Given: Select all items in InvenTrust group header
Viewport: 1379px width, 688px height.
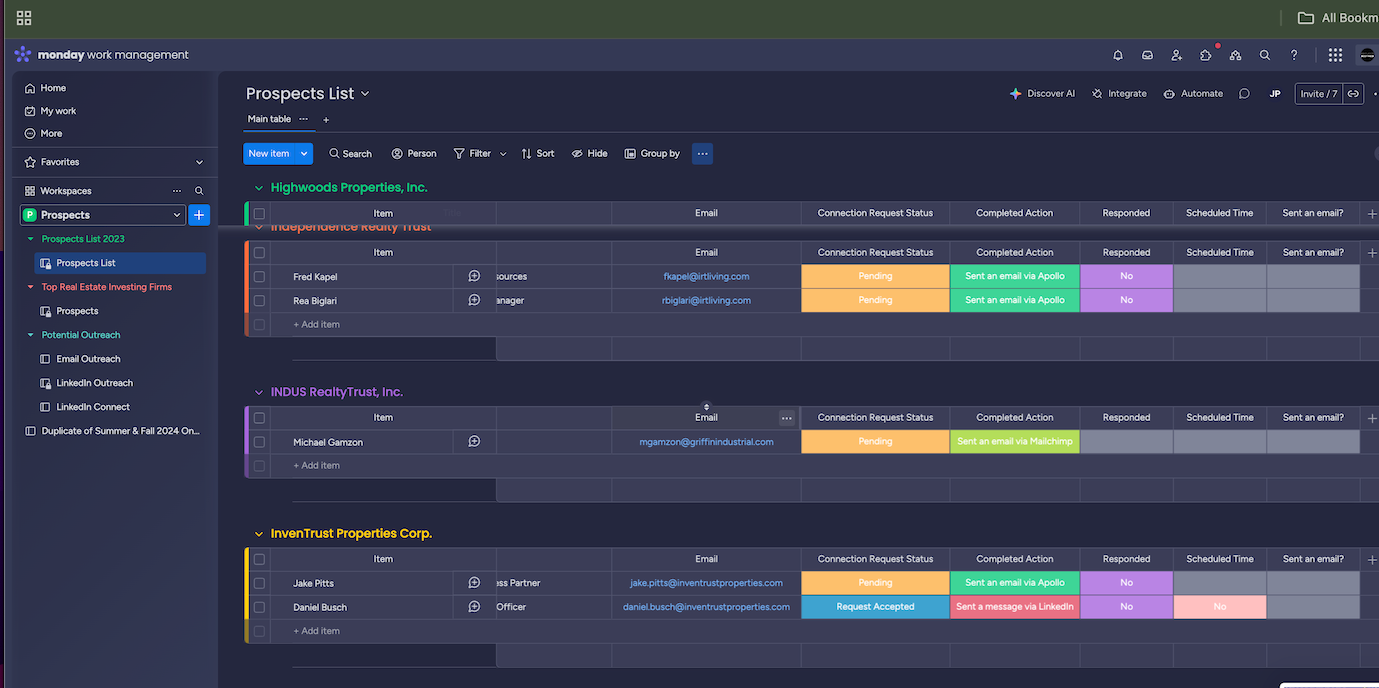Looking at the screenshot, I should pos(259,560).
